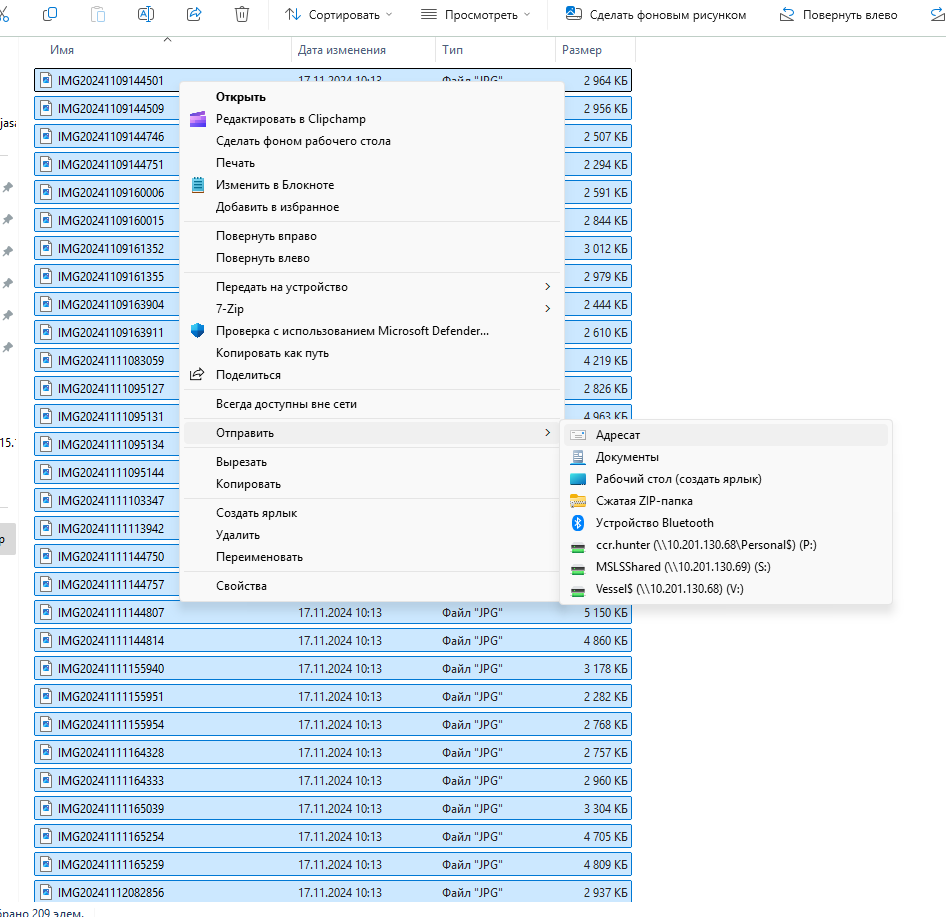946x917 pixels.
Task: Select Сжатая ZIP-папка in the submenu
Action: click(726, 501)
